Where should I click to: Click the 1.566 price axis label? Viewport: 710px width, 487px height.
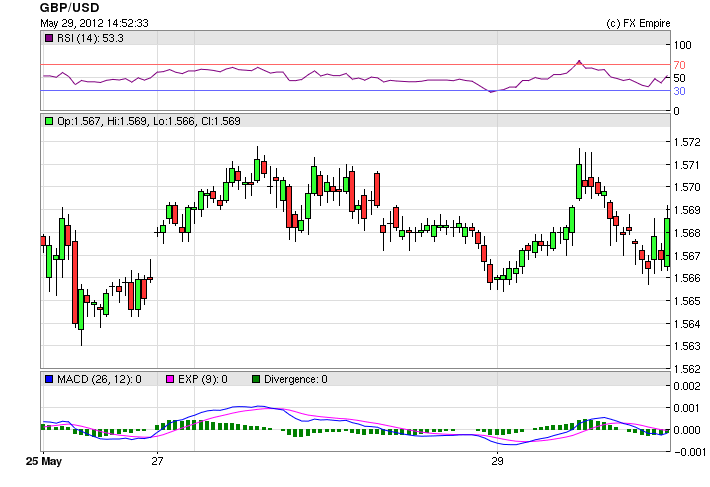[687, 278]
